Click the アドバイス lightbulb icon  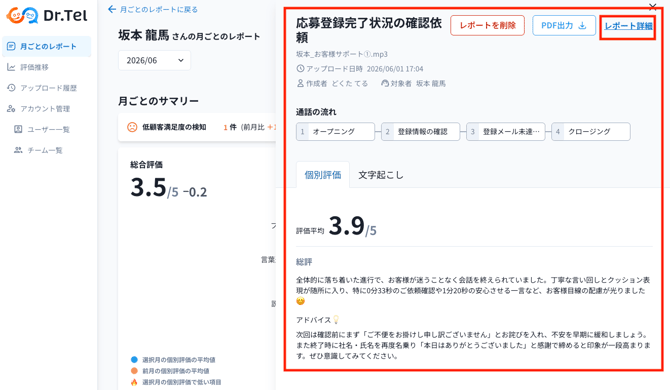[x=336, y=320]
